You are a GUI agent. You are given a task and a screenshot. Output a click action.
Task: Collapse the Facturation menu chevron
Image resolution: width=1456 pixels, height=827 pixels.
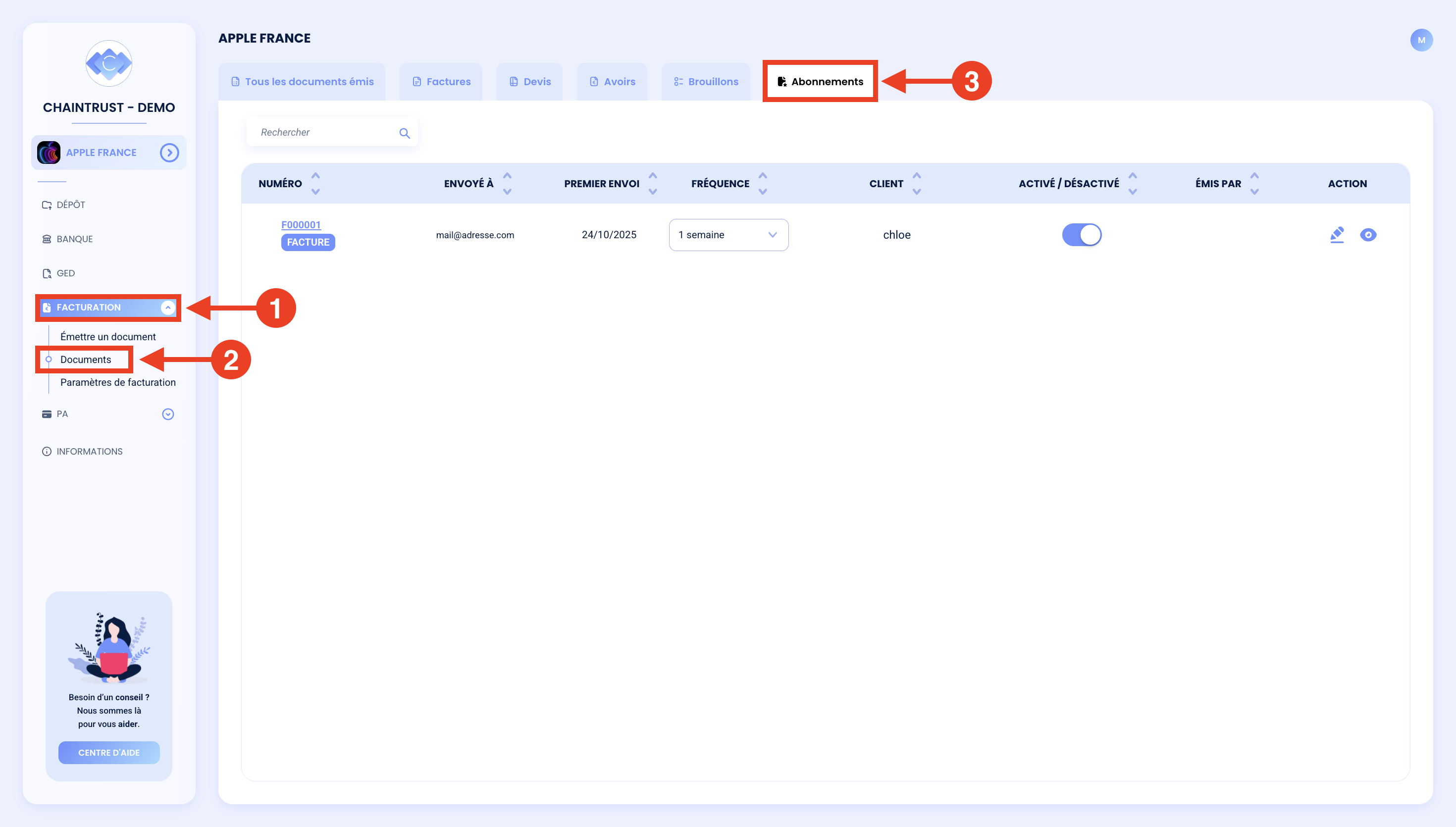click(x=167, y=308)
